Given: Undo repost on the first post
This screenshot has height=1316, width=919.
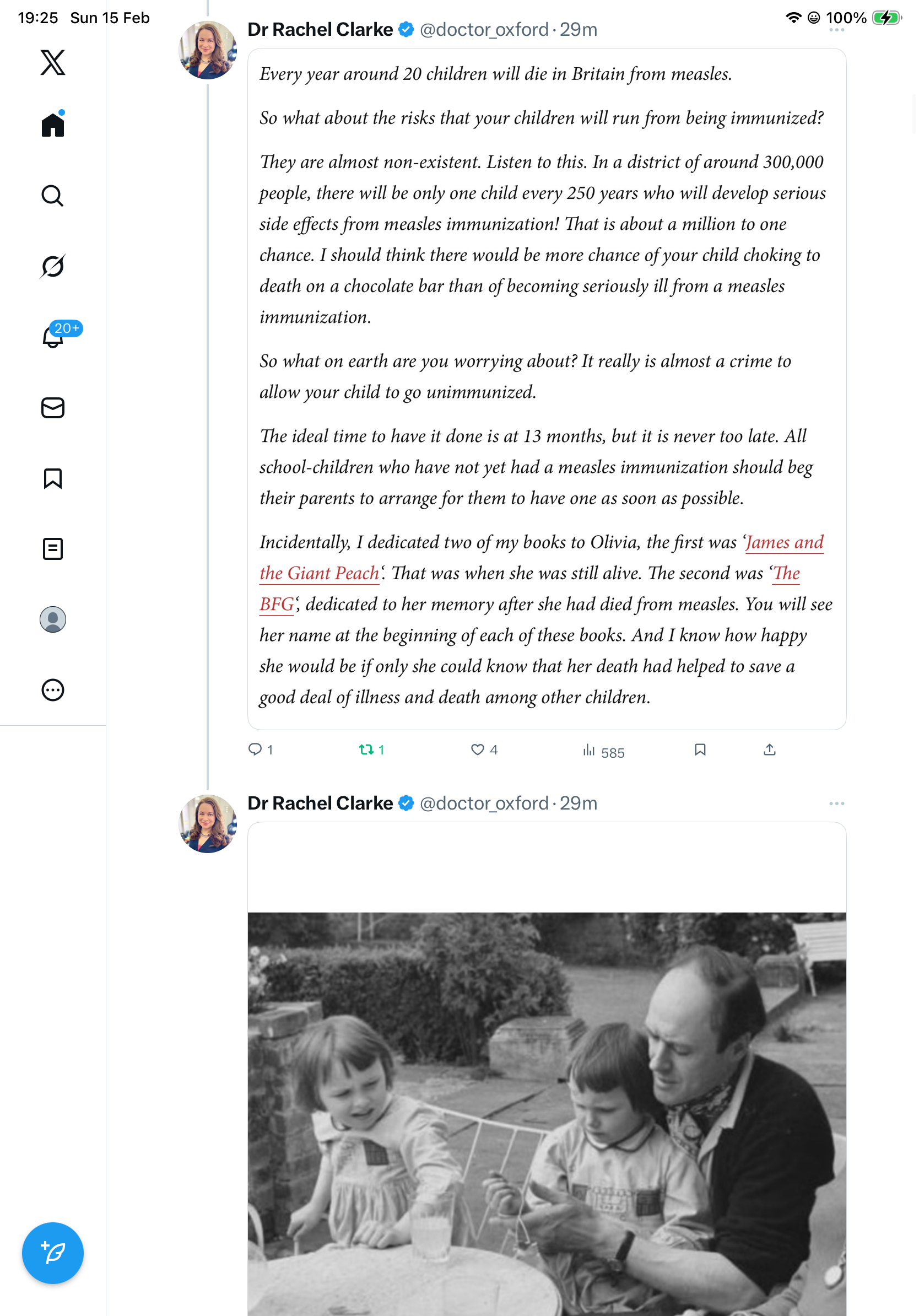Looking at the screenshot, I should pos(366,749).
